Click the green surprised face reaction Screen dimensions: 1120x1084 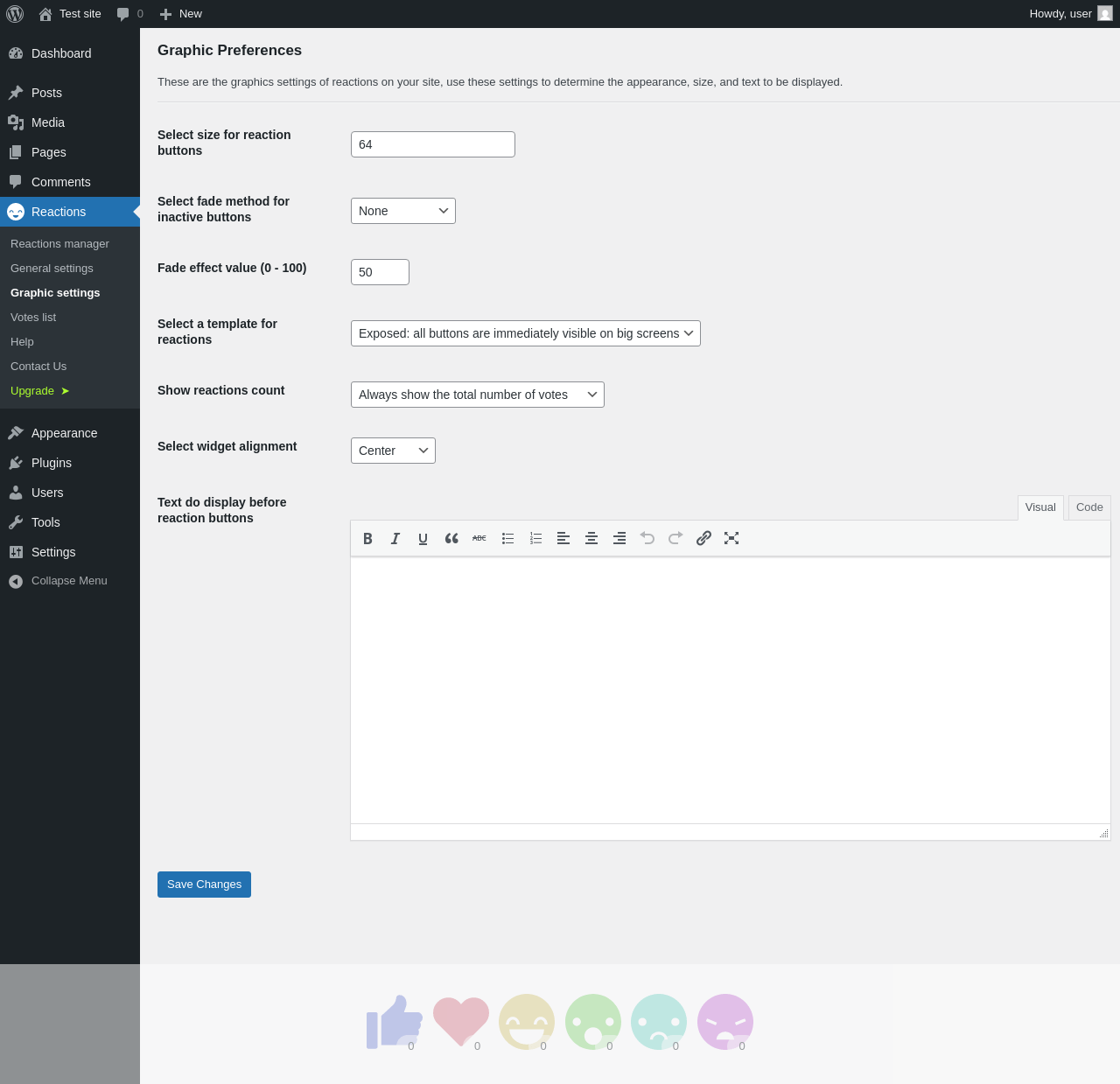tap(593, 1022)
